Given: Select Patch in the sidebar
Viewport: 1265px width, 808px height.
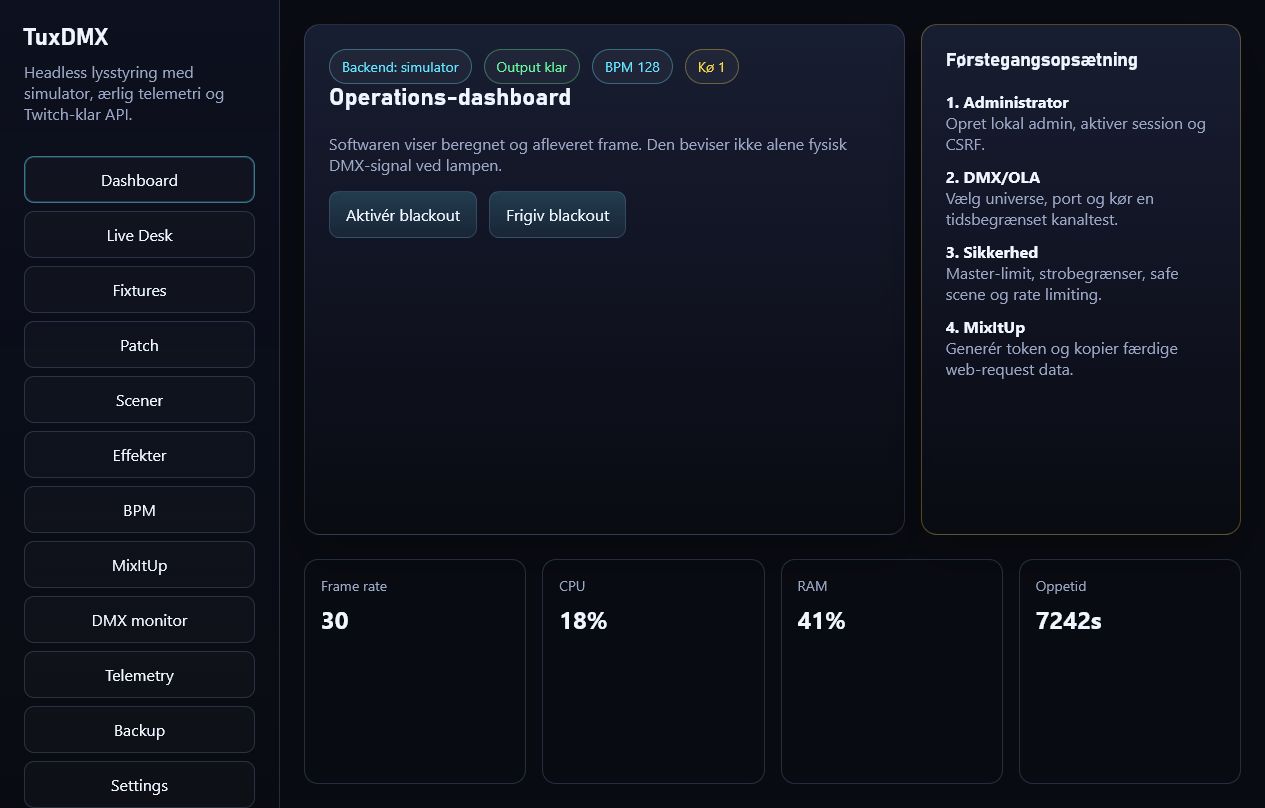Looking at the screenshot, I should 139,345.
